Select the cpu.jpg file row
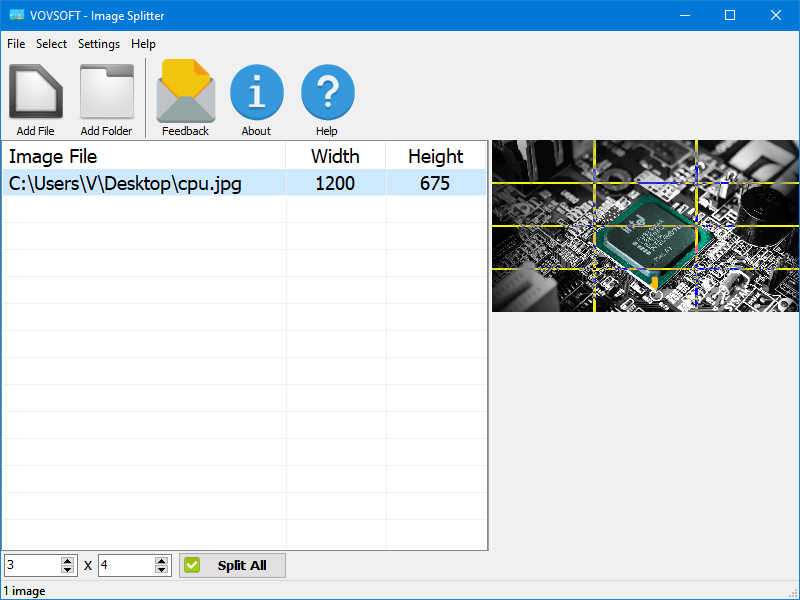 (x=125, y=183)
